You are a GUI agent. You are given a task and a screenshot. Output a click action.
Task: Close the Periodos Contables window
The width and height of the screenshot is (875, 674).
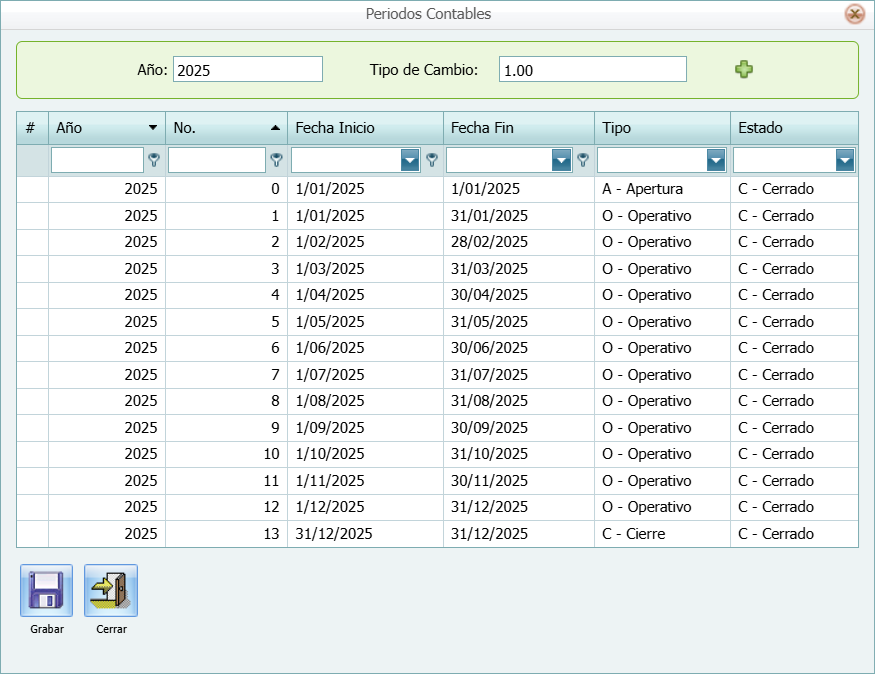tap(854, 14)
